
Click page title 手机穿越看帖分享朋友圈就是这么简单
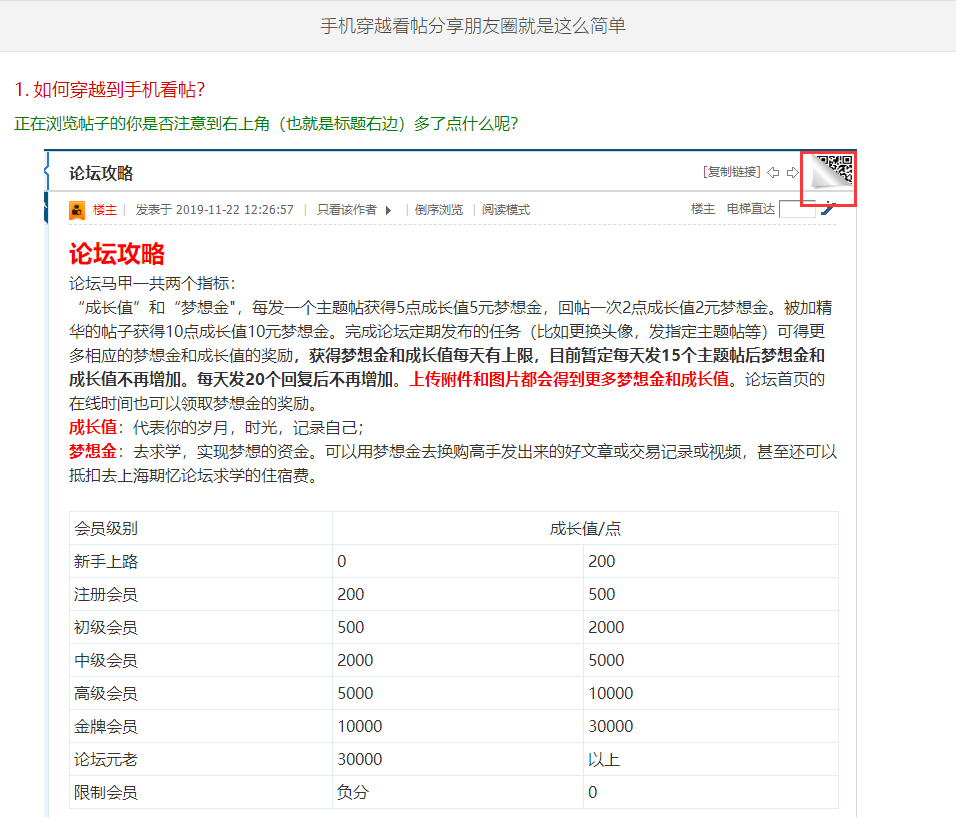(x=473, y=26)
